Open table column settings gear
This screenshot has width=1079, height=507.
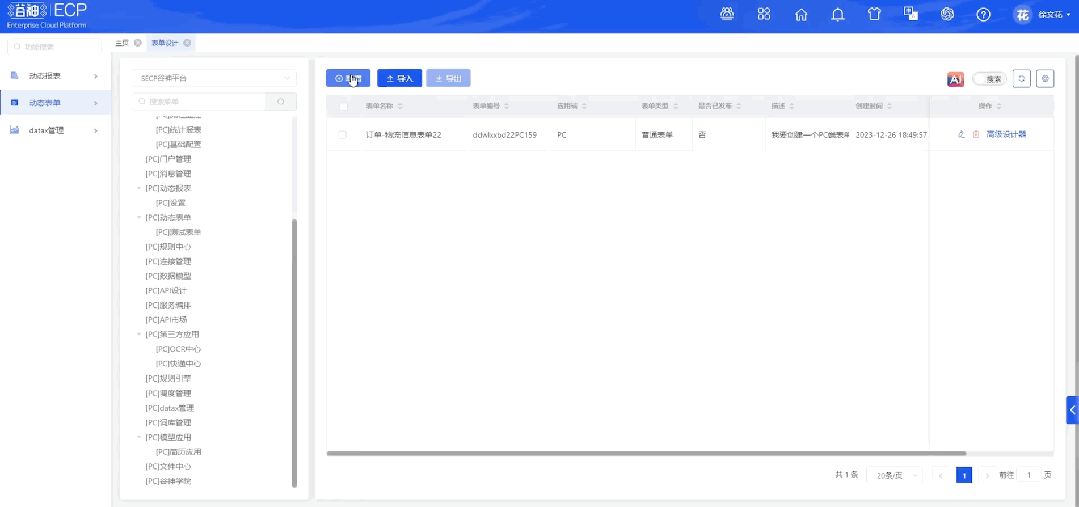pyautogui.click(x=1045, y=78)
